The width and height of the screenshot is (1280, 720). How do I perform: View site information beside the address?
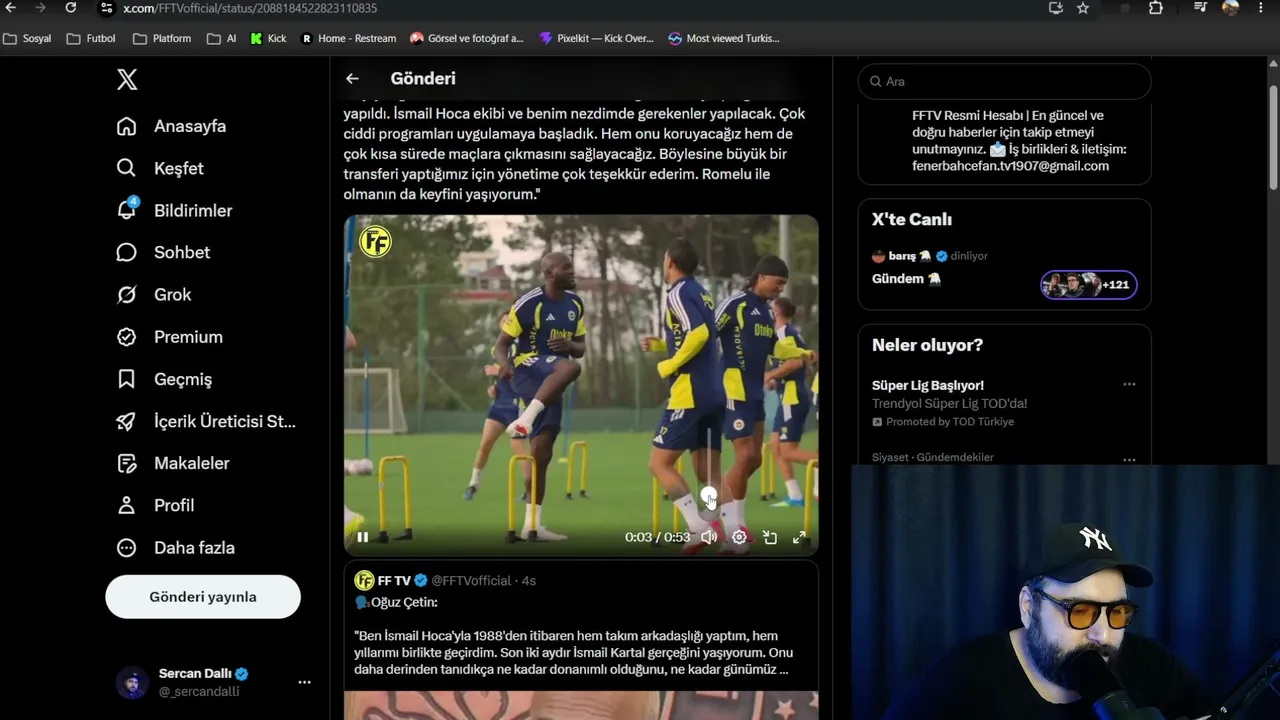click(x=106, y=8)
